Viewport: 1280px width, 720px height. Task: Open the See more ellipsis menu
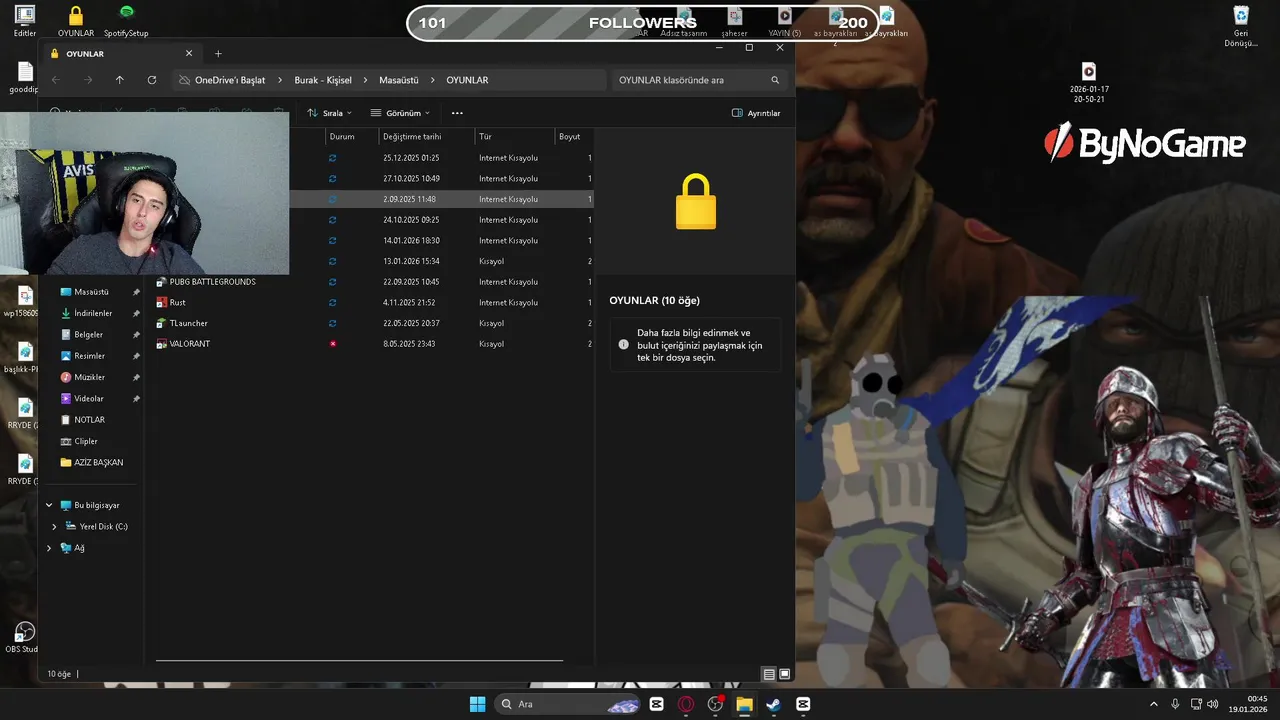pyautogui.click(x=457, y=113)
